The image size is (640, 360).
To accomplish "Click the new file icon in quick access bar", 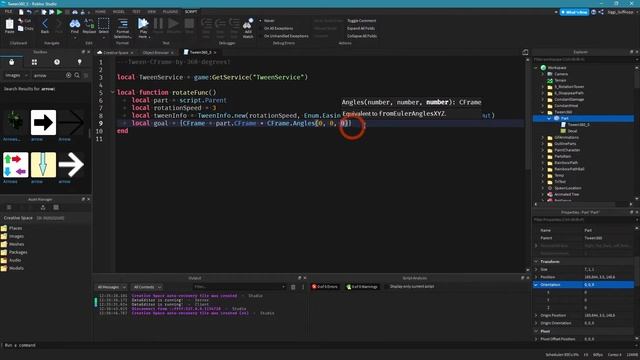I will click(21, 12).
